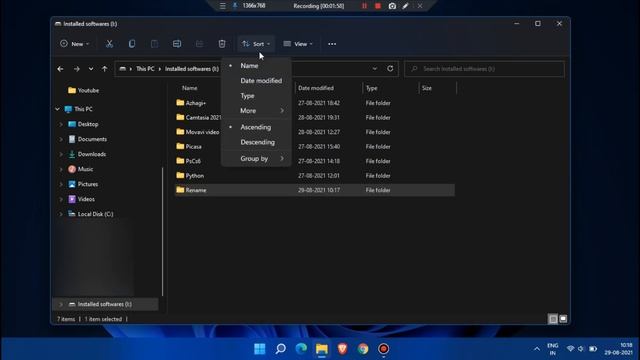
Task: Open taskbar Search
Action: (280, 349)
